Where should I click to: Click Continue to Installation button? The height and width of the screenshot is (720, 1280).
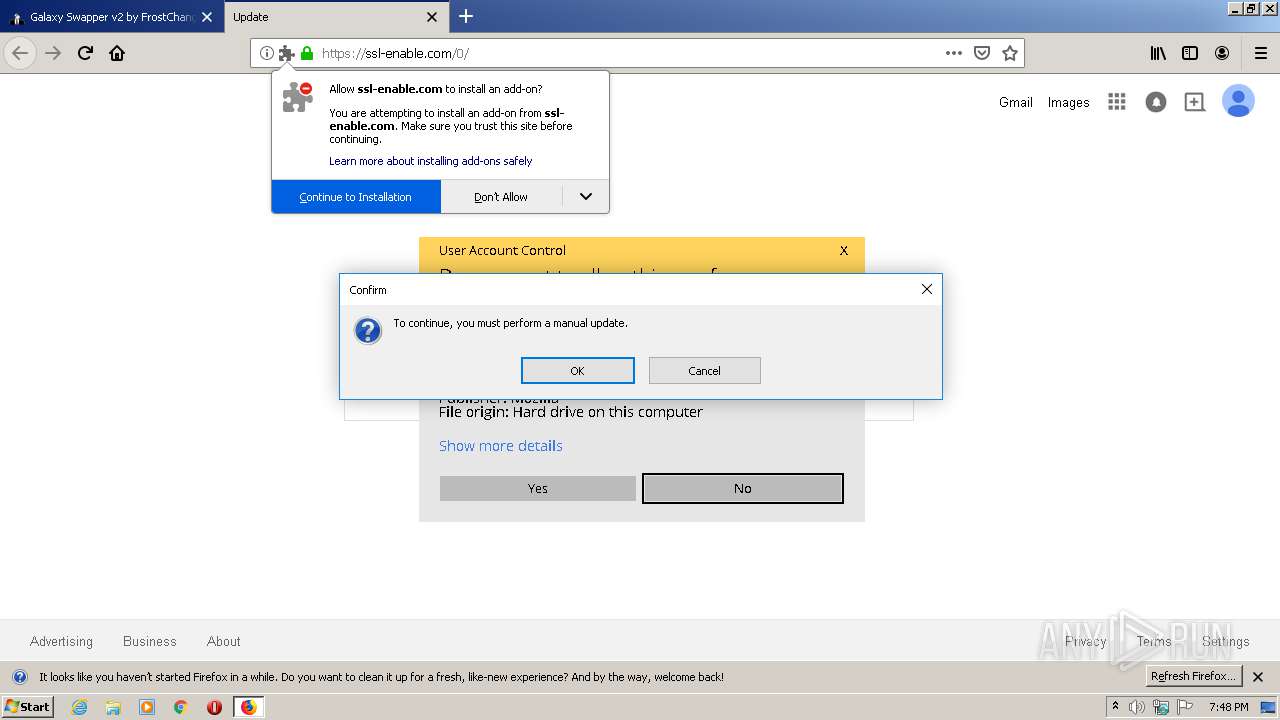pyautogui.click(x=356, y=197)
